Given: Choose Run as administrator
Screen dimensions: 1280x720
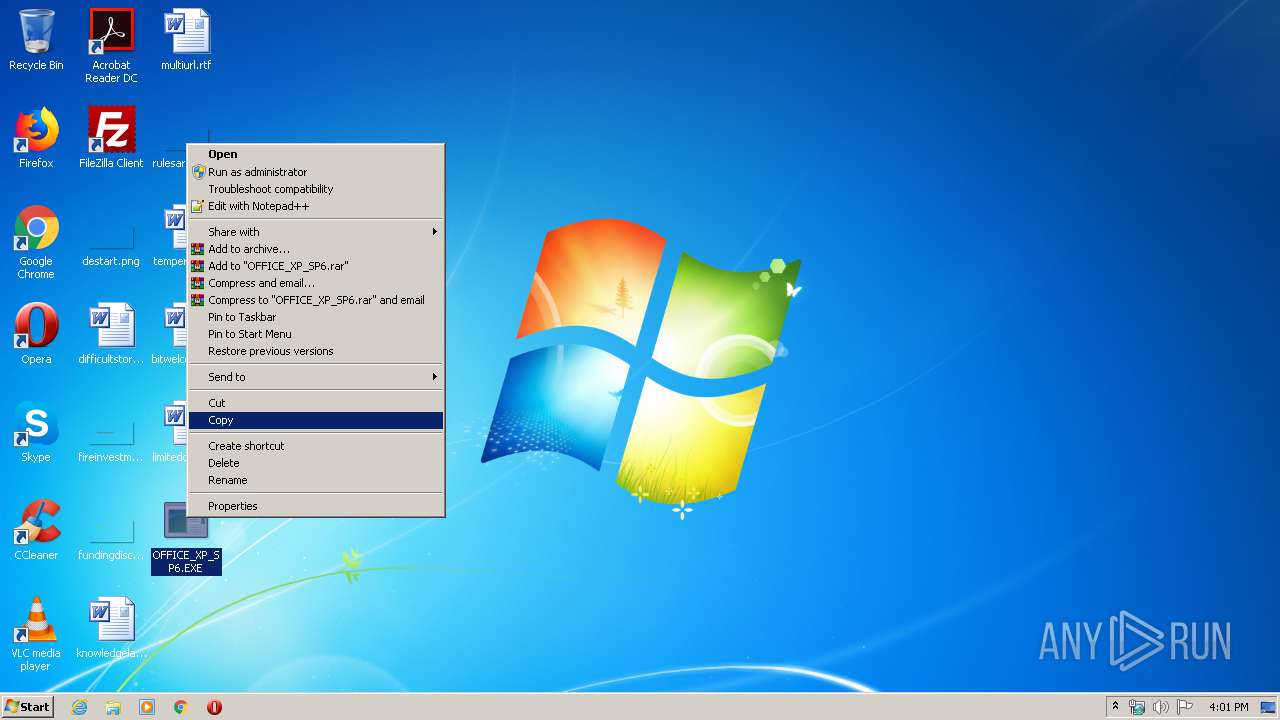Looking at the screenshot, I should tap(316, 172).
